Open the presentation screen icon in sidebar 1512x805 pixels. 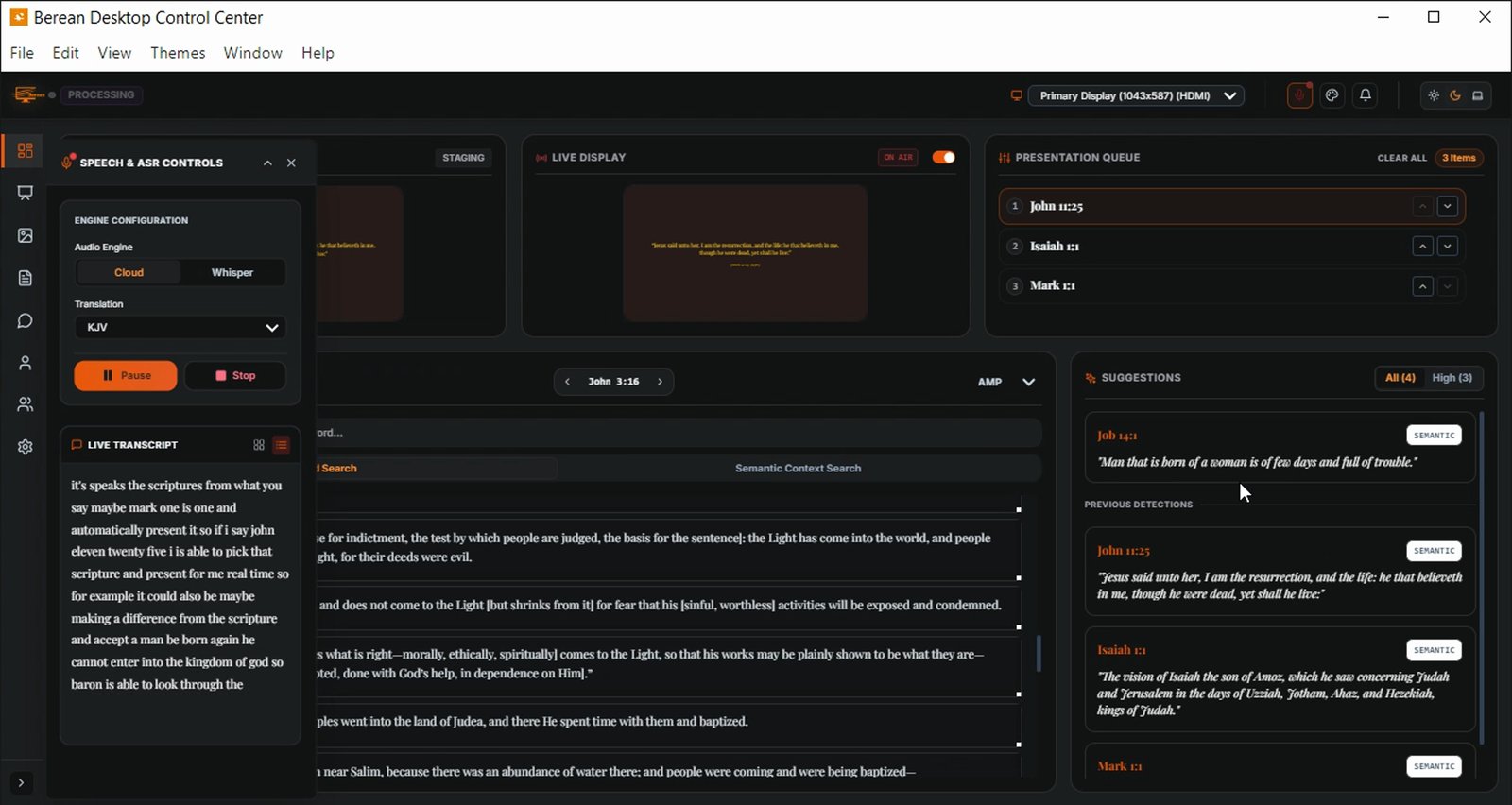click(26, 193)
